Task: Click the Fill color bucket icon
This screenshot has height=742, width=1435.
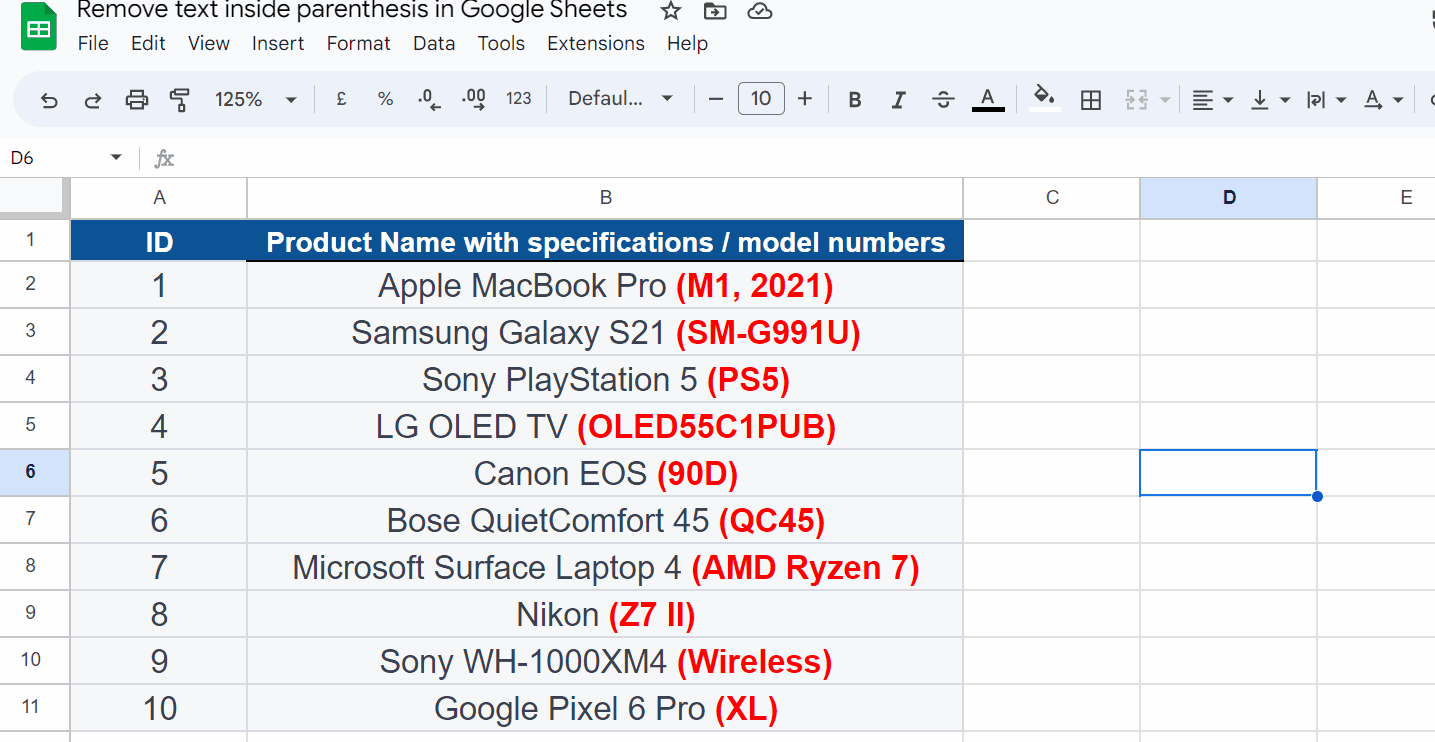Action: click(1043, 99)
